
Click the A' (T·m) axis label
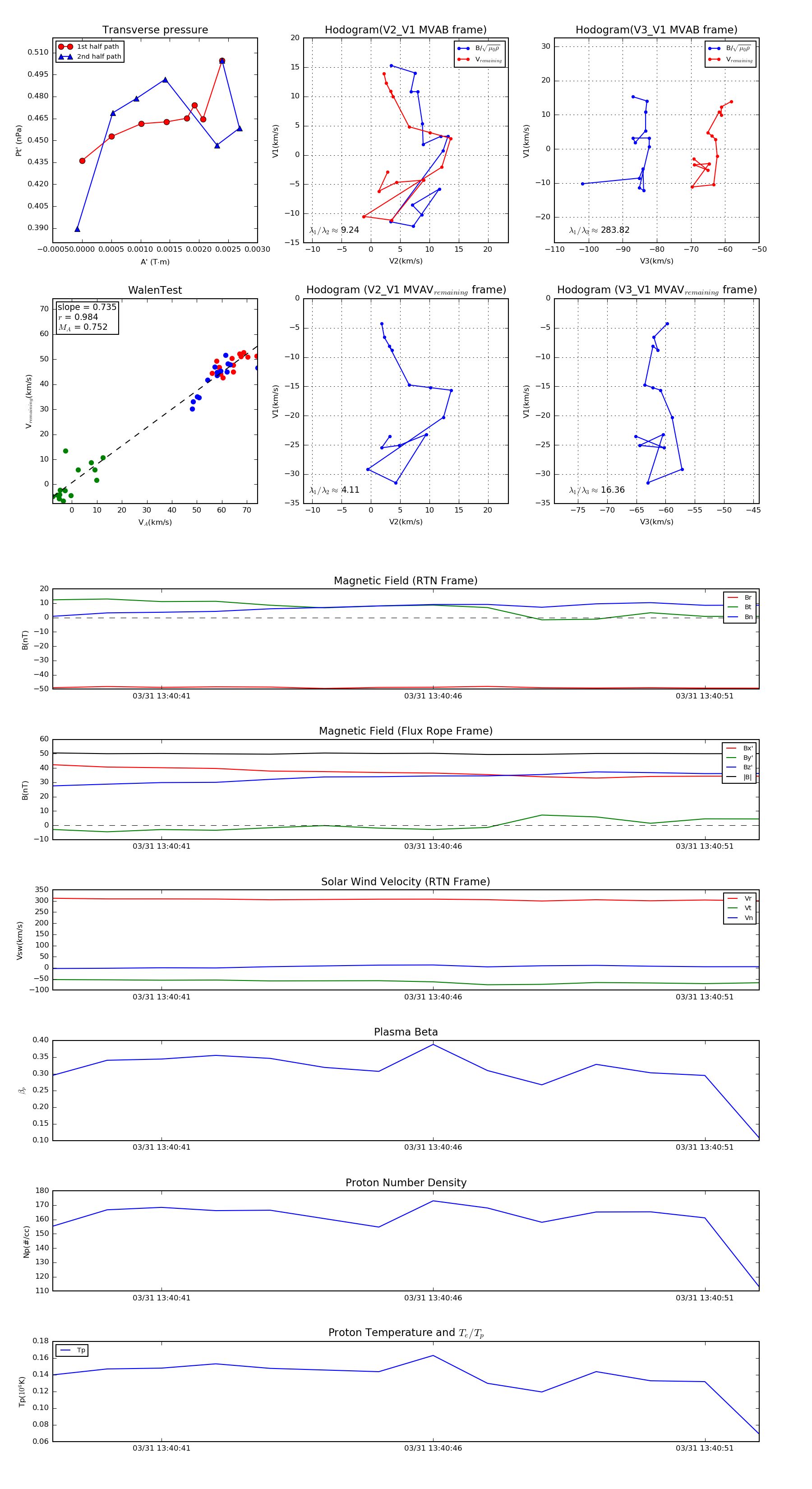[155, 262]
